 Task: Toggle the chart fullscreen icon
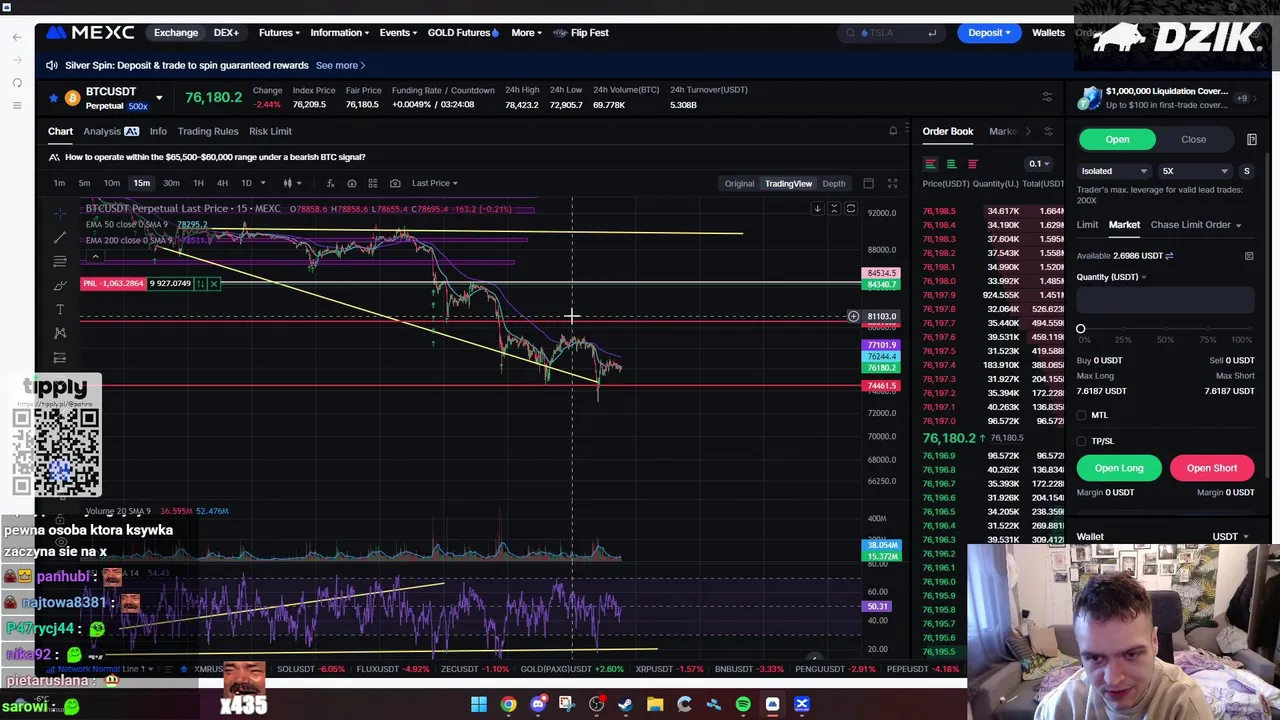point(892,183)
